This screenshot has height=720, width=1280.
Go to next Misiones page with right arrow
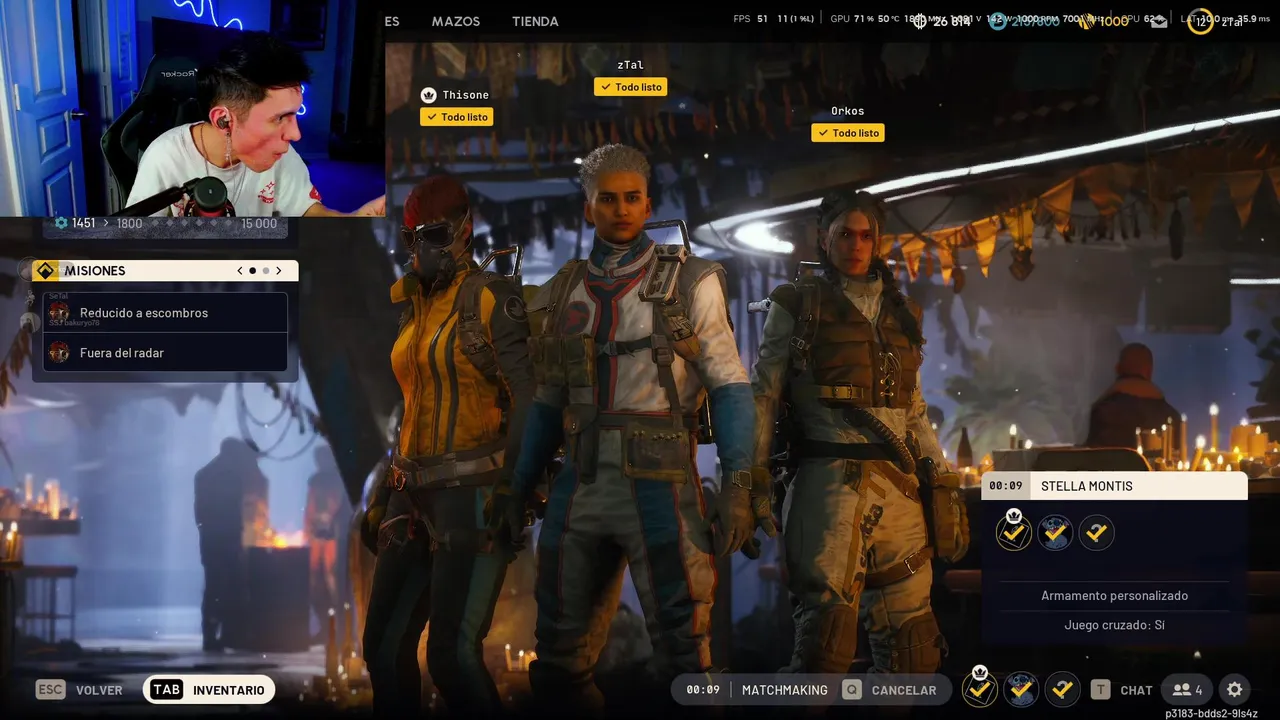[x=279, y=271]
